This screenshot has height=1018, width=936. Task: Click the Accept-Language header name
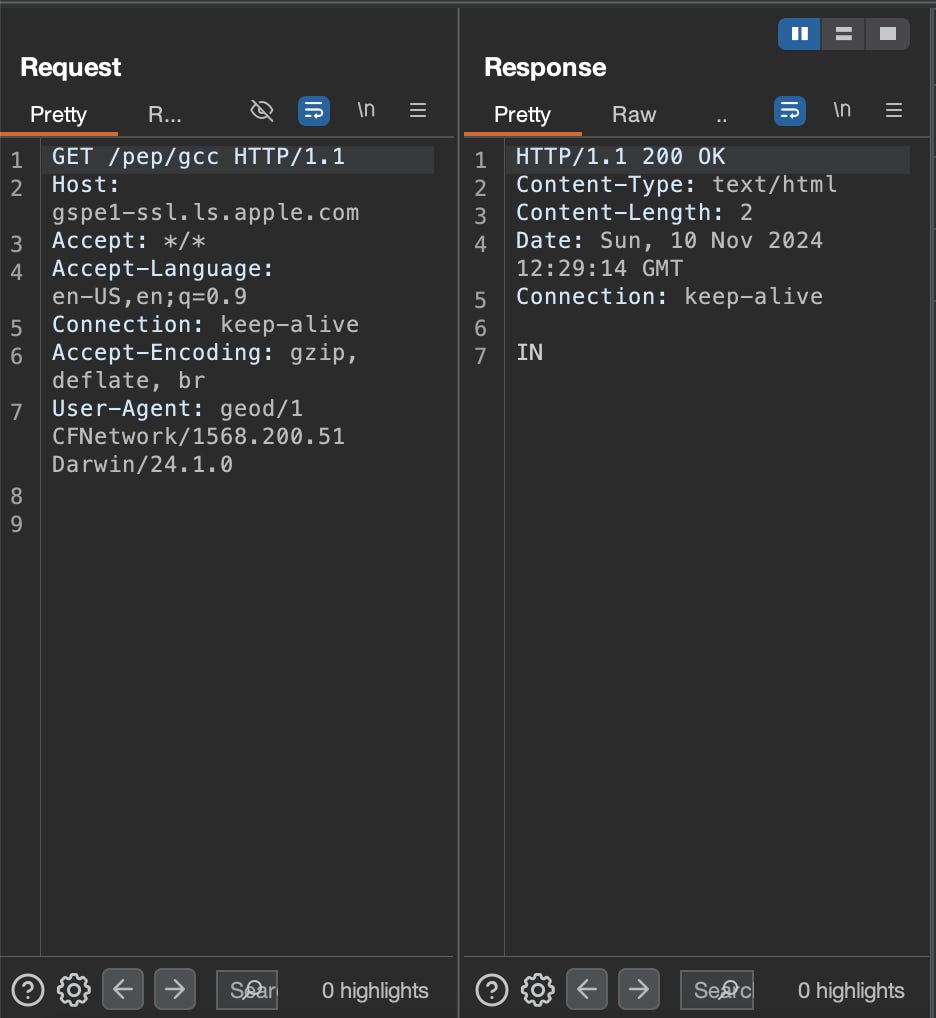[162, 269]
